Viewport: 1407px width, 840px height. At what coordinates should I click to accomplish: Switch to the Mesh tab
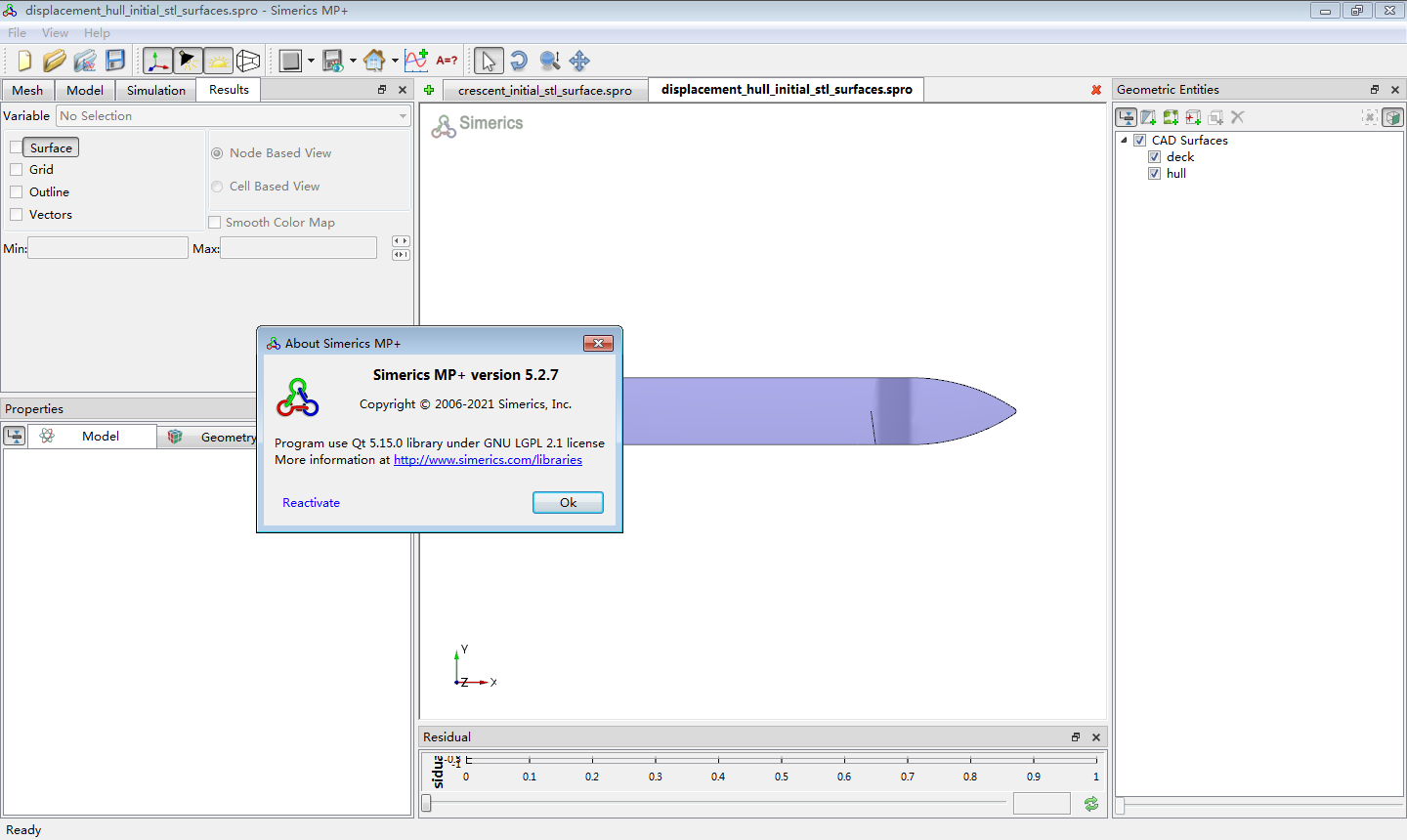click(x=27, y=90)
